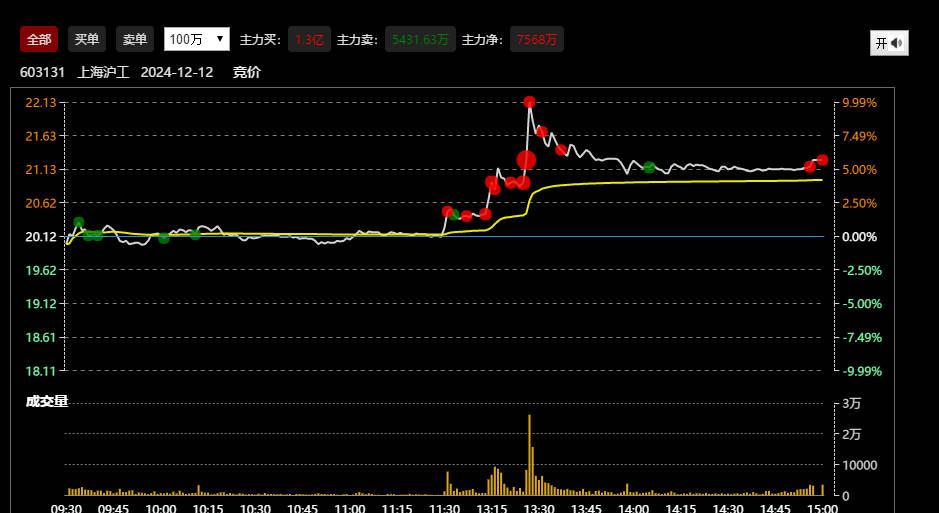The image size is (939, 513).
Task: Select the 全部 filter tab
Action: coord(39,39)
